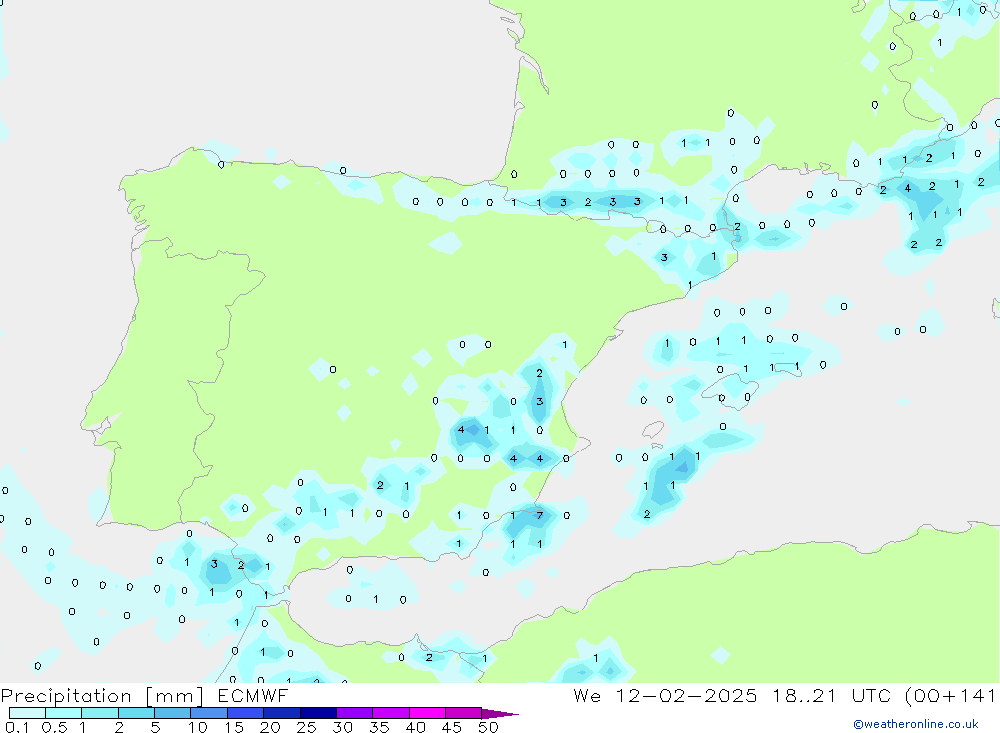
Task: Click the 45–50 mm legend color swatch
Action: pyautogui.click(x=464, y=713)
